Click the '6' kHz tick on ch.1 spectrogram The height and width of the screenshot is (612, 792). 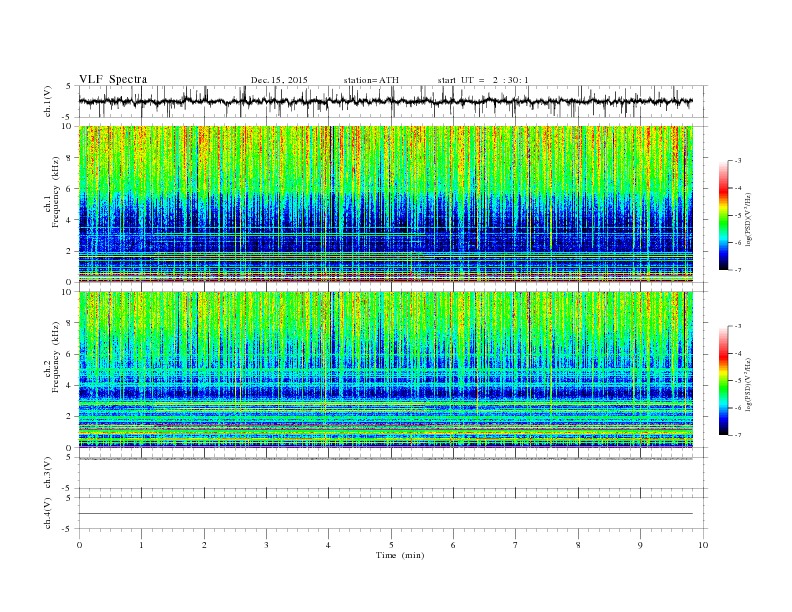tap(70, 189)
